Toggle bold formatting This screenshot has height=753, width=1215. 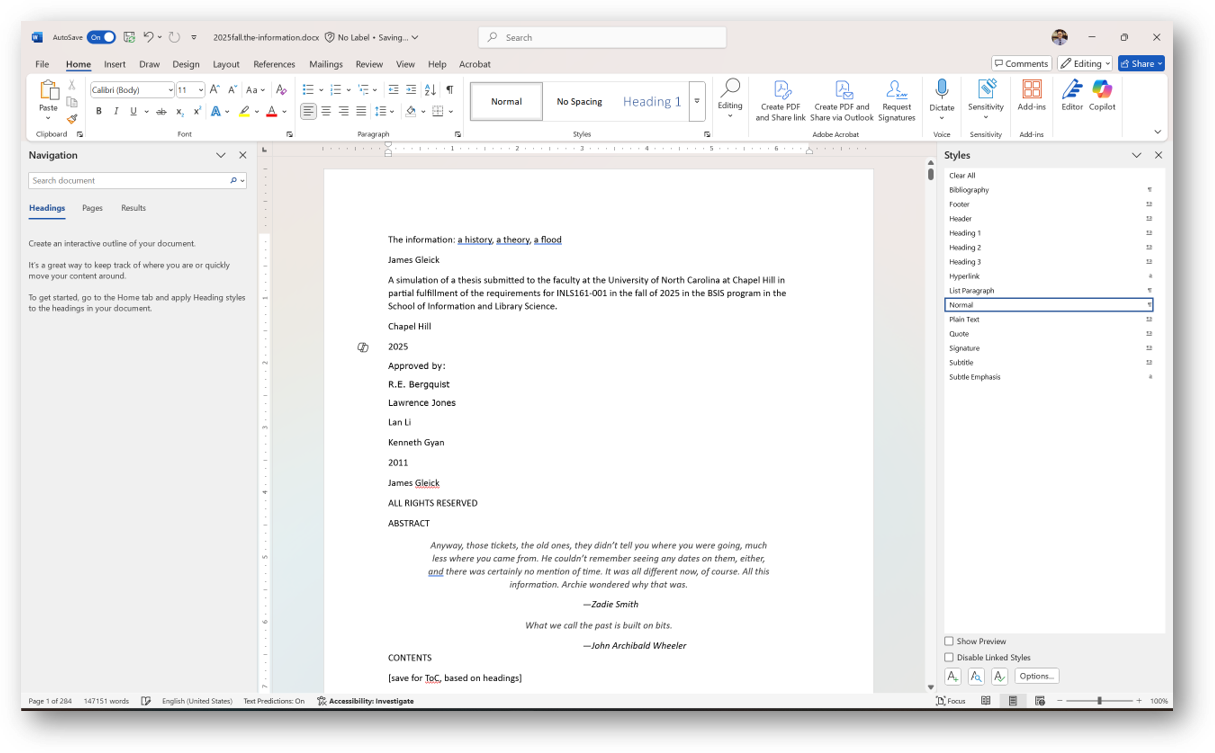98,111
